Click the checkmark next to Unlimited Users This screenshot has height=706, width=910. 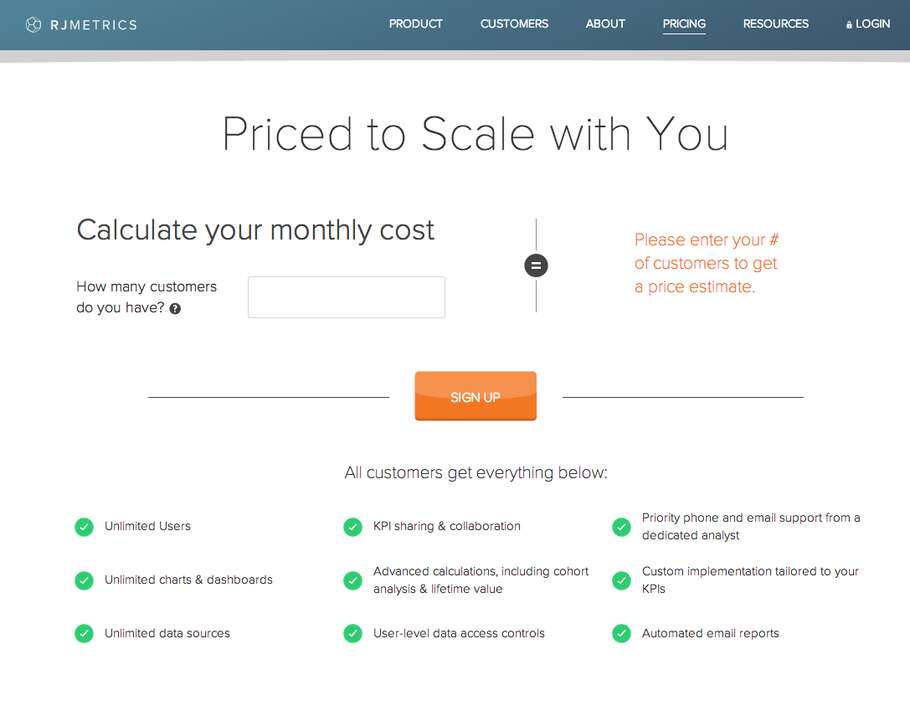84,526
